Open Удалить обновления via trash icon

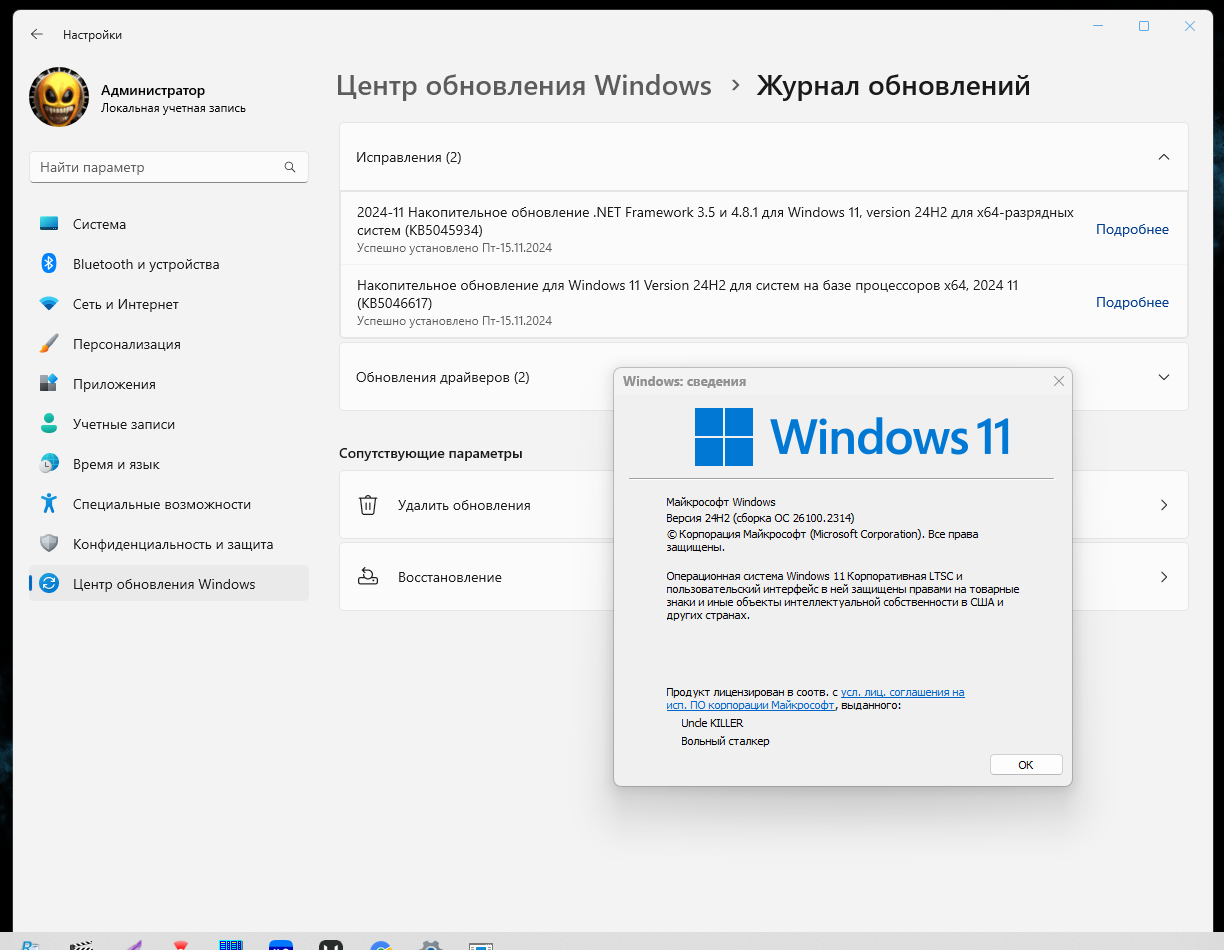[368, 505]
